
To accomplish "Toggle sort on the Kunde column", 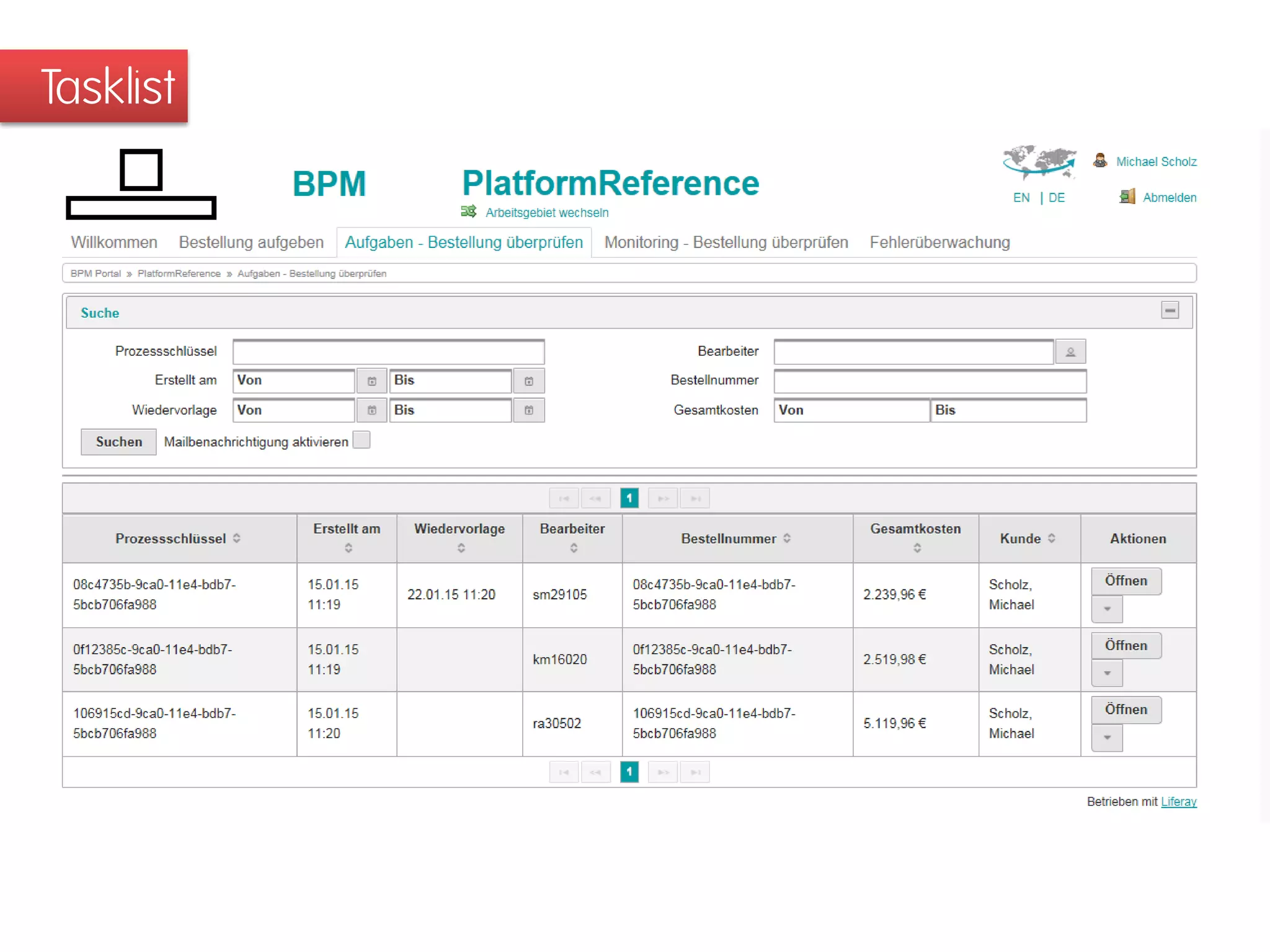I will tap(1052, 539).
